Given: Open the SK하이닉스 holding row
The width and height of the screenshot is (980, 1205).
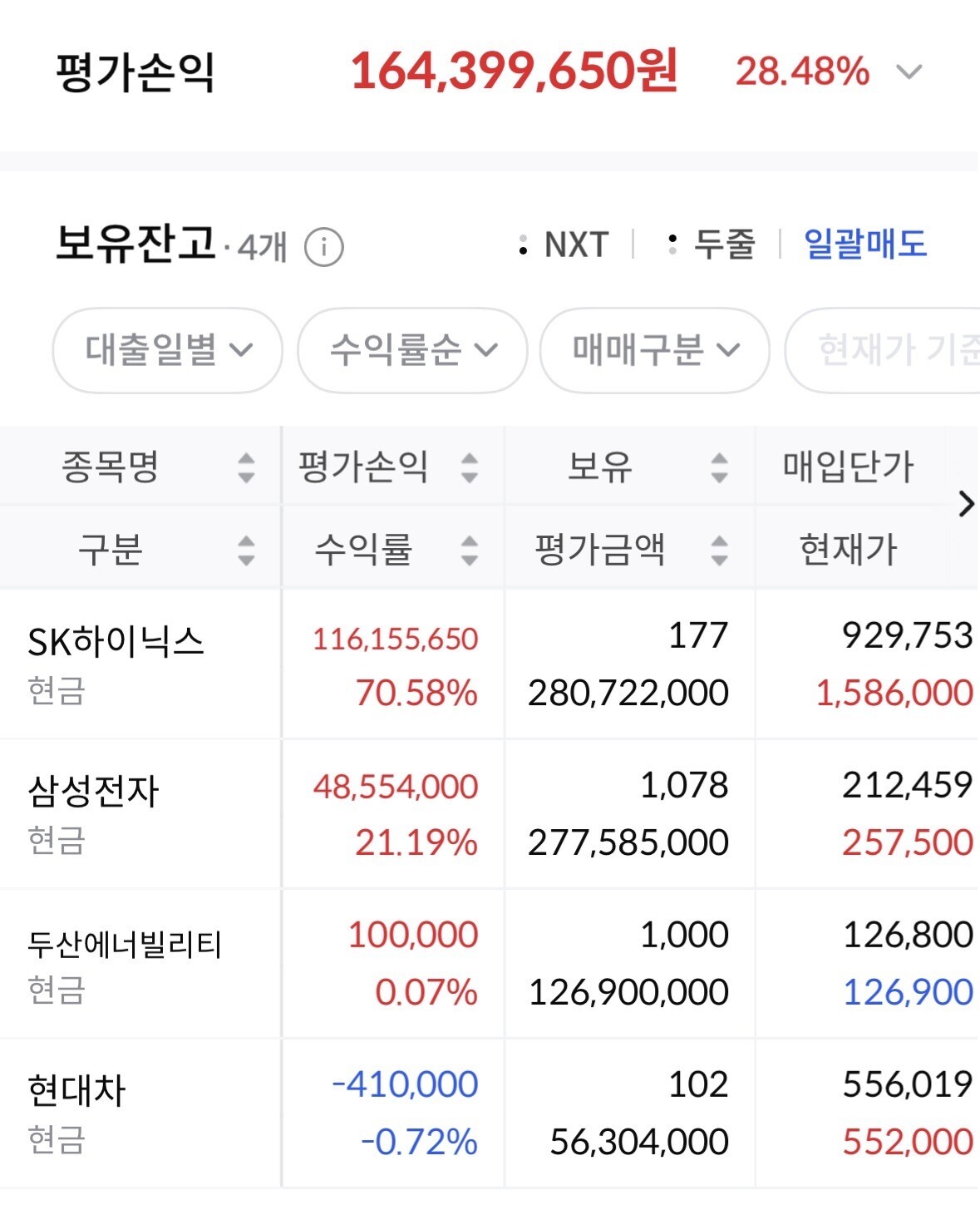Looking at the screenshot, I should [x=490, y=664].
